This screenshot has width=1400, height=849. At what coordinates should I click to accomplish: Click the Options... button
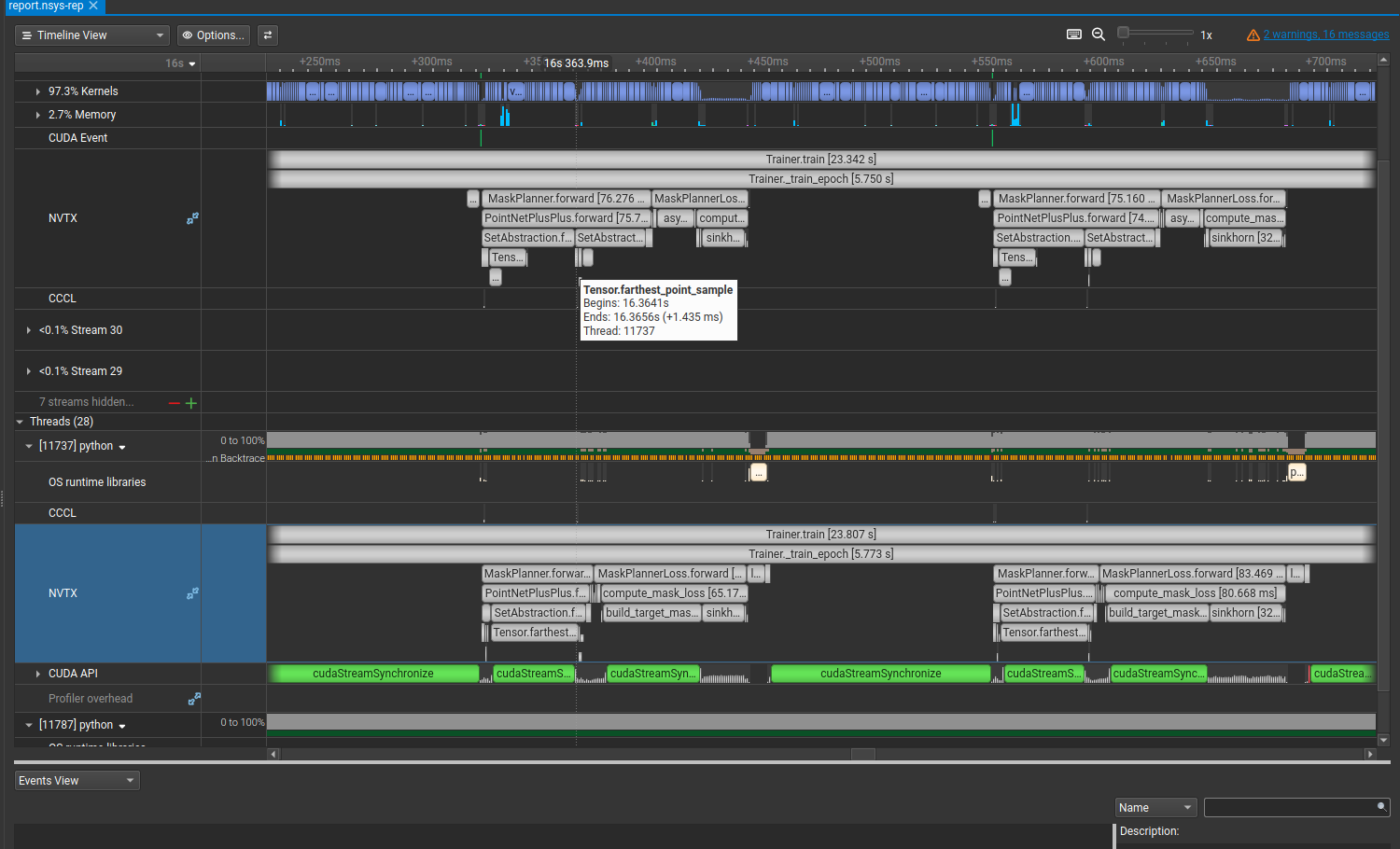point(214,35)
